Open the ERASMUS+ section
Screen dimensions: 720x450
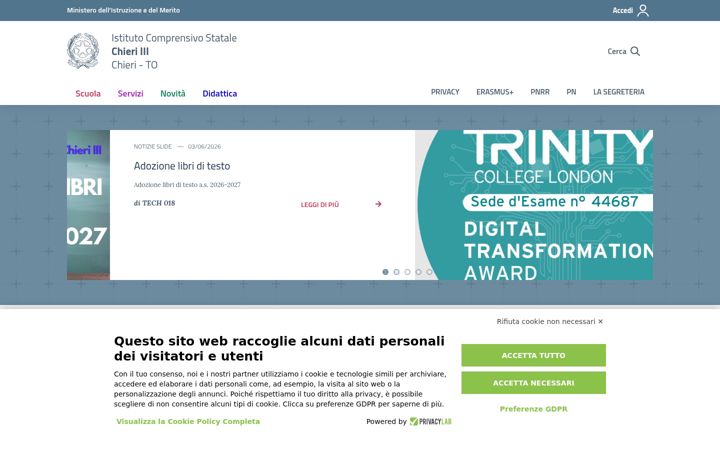click(x=495, y=92)
